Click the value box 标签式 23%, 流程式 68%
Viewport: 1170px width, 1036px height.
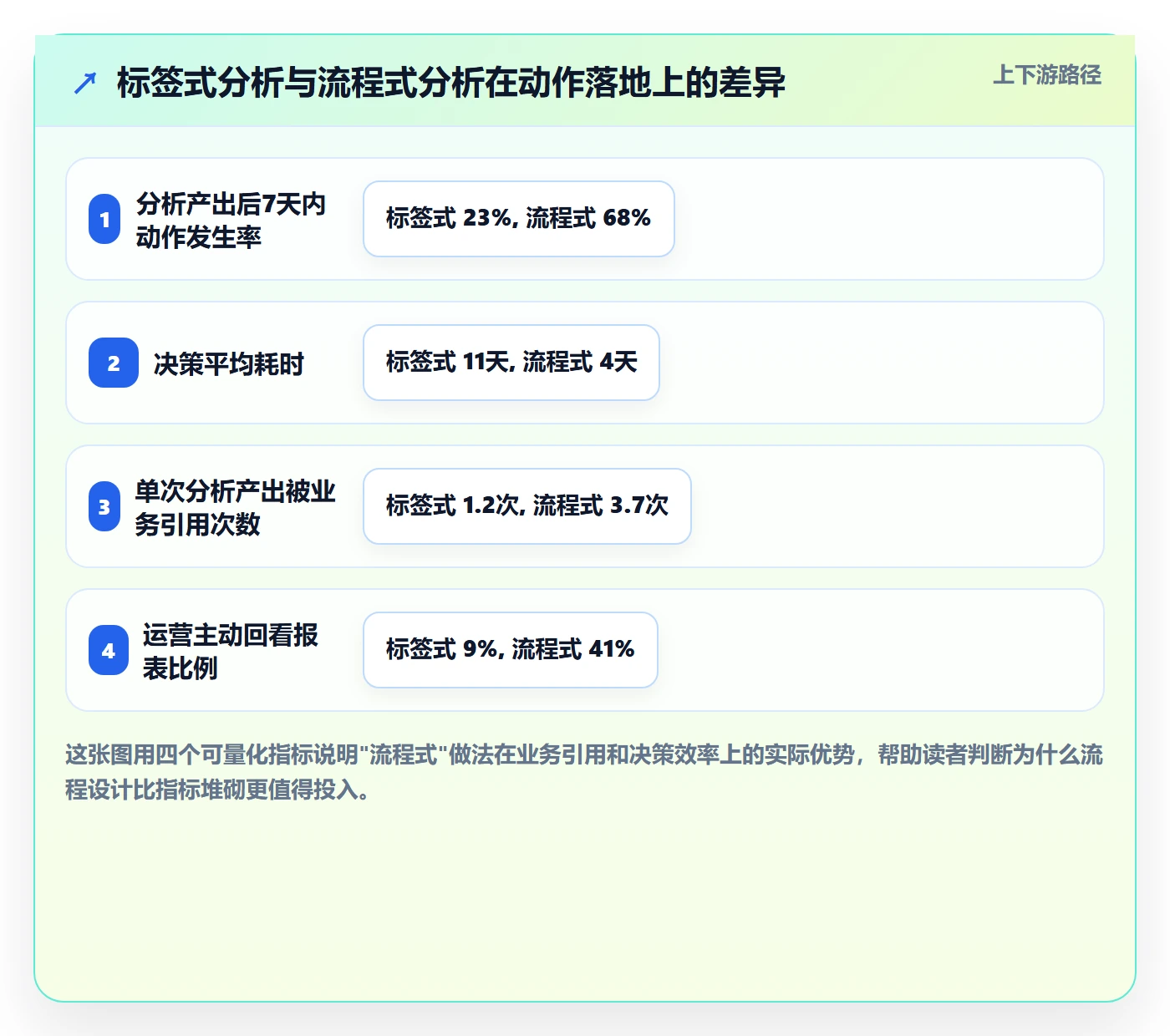(519, 219)
